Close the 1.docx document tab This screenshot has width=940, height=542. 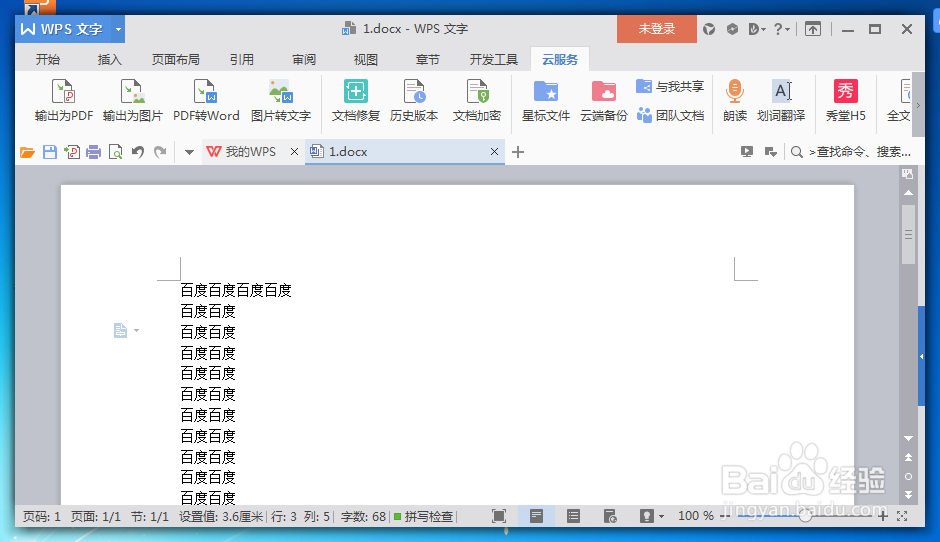click(x=494, y=152)
